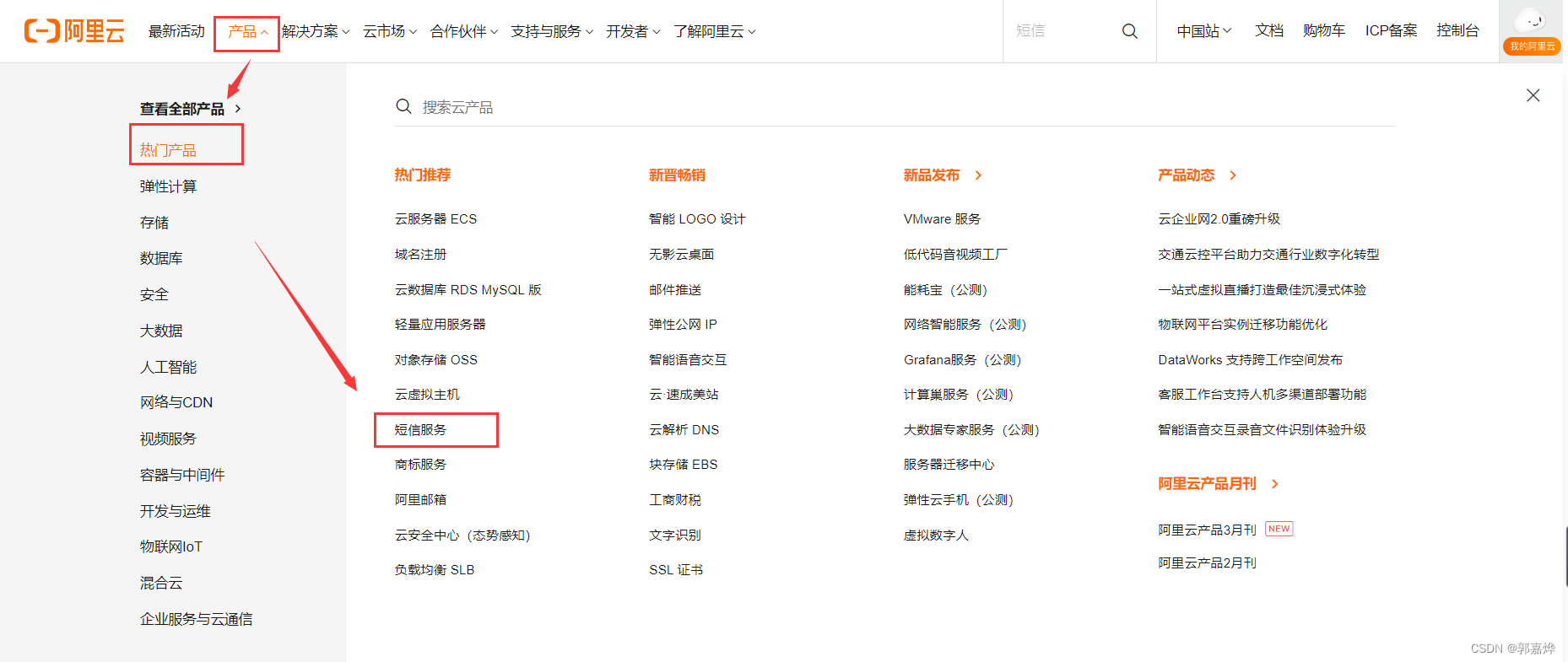
Task: Select the 热门产品 category
Action: pos(168,150)
